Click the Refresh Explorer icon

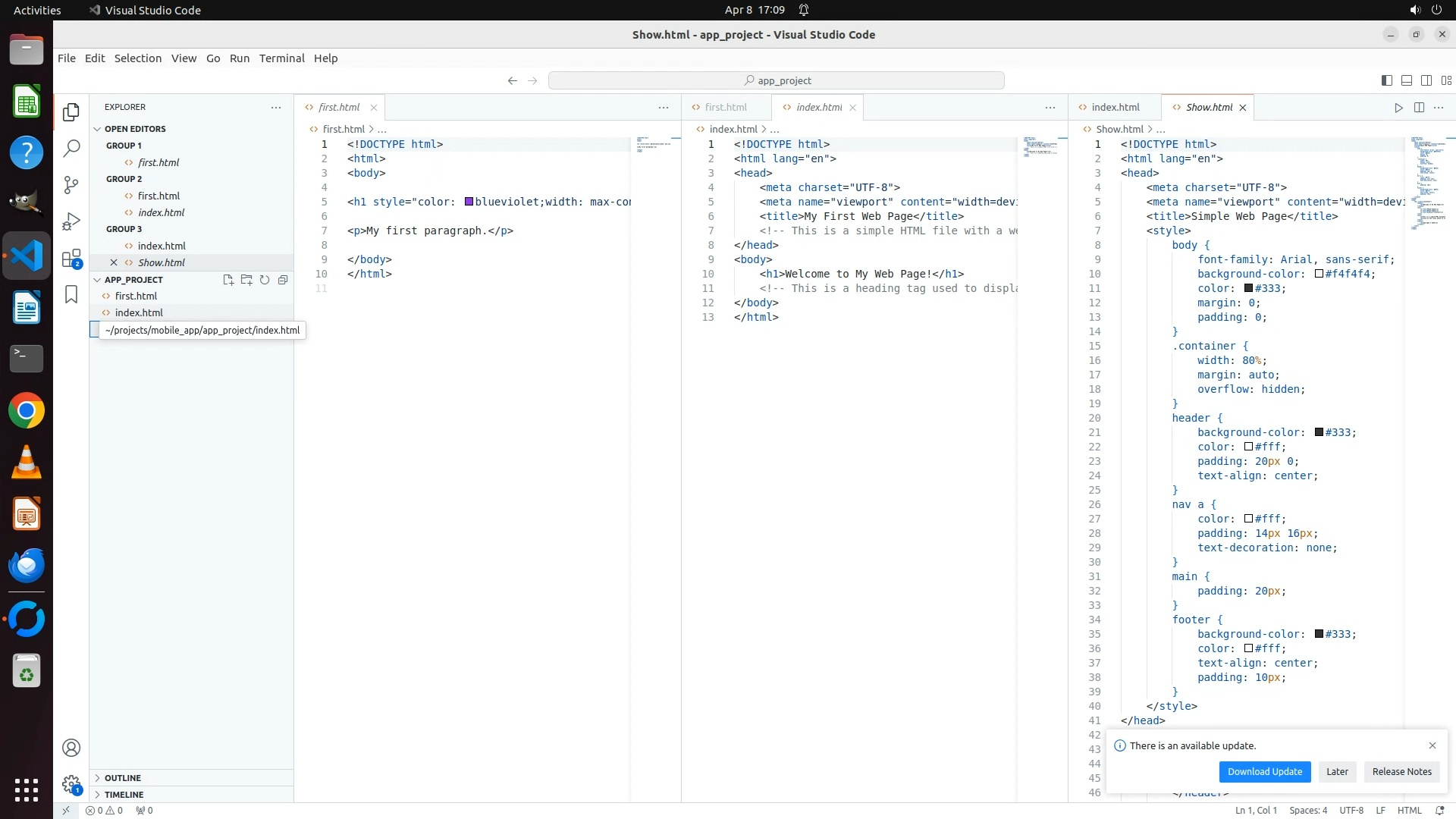click(265, 280)
